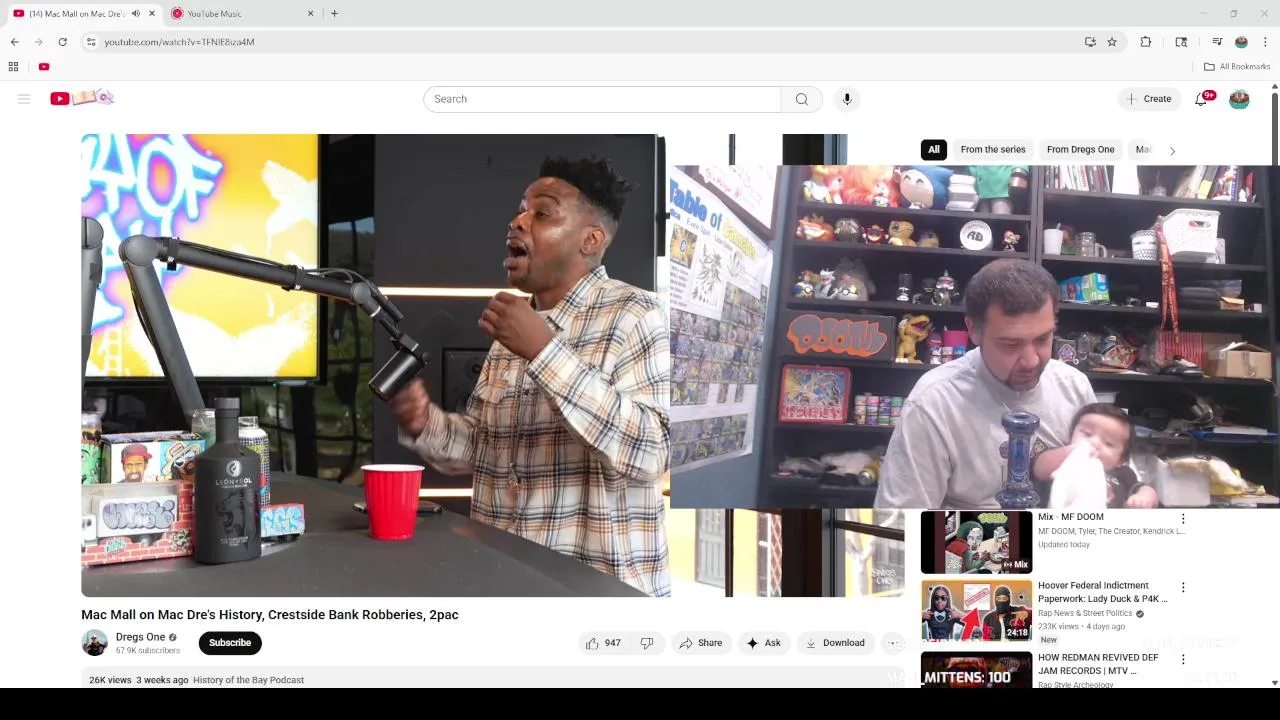Reload the YouTube page
The image size is (1280, 720).
(x=62, y=42)
